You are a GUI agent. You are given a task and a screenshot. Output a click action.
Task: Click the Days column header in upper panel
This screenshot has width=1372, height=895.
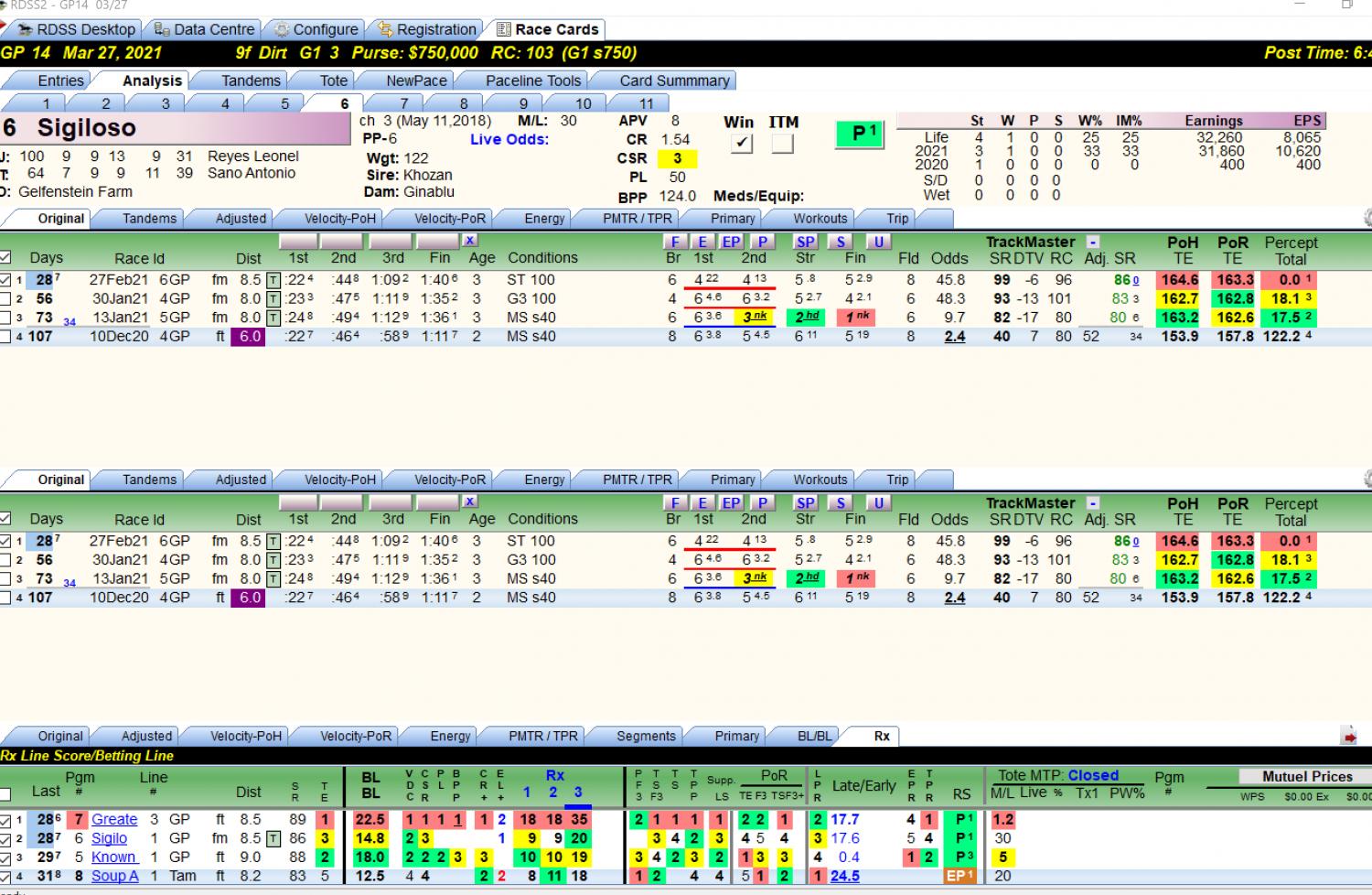tap(46, 258)
